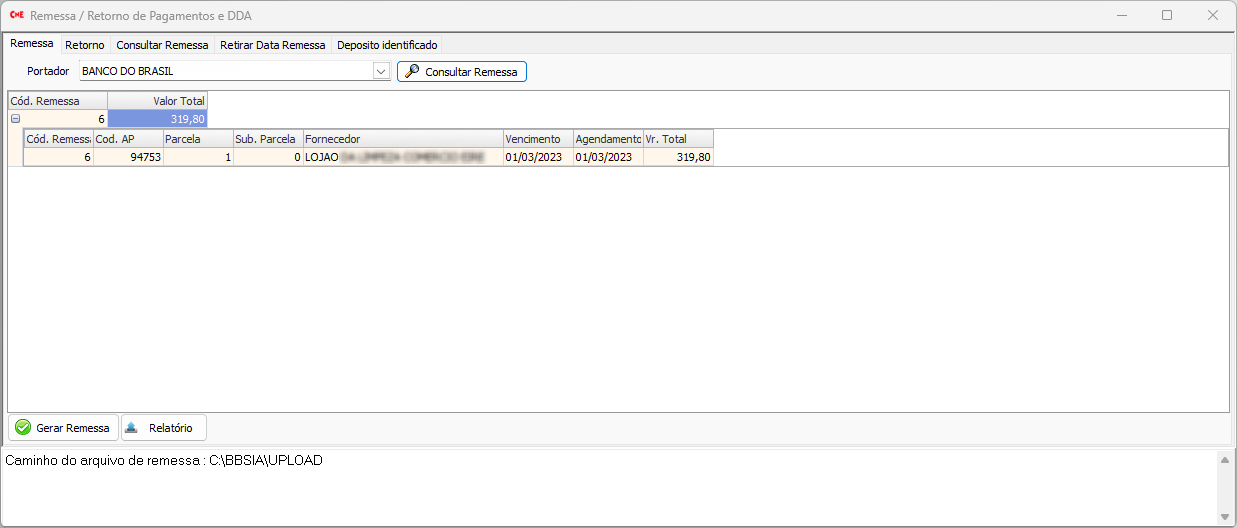This screenshot has width=1237, height=528.
Task: Go to the Retirar Data Remessa tab
Action: [x=272, y=45]
